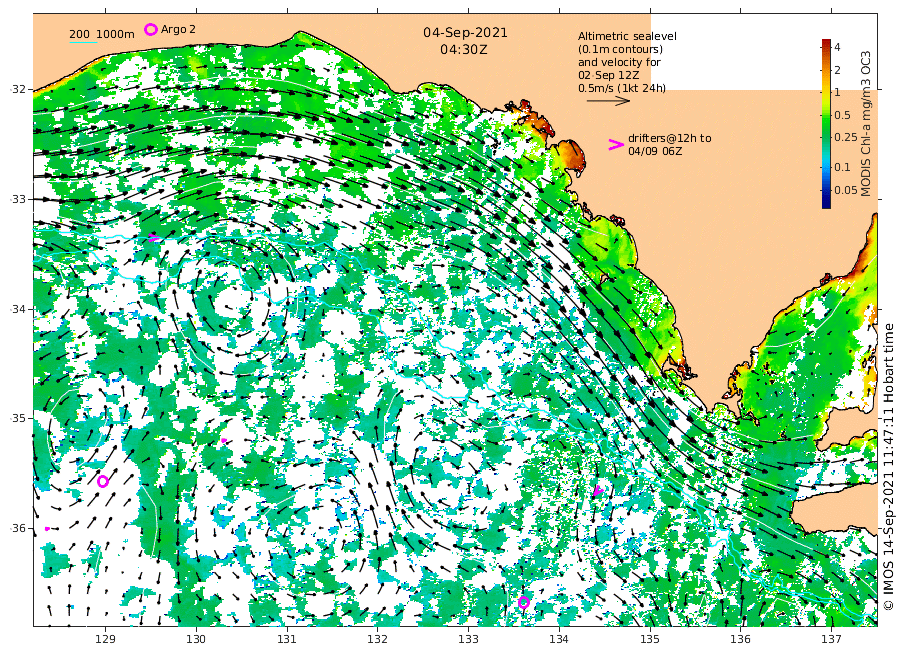Click the longitude axis label '129'

(x=105, y=639)
